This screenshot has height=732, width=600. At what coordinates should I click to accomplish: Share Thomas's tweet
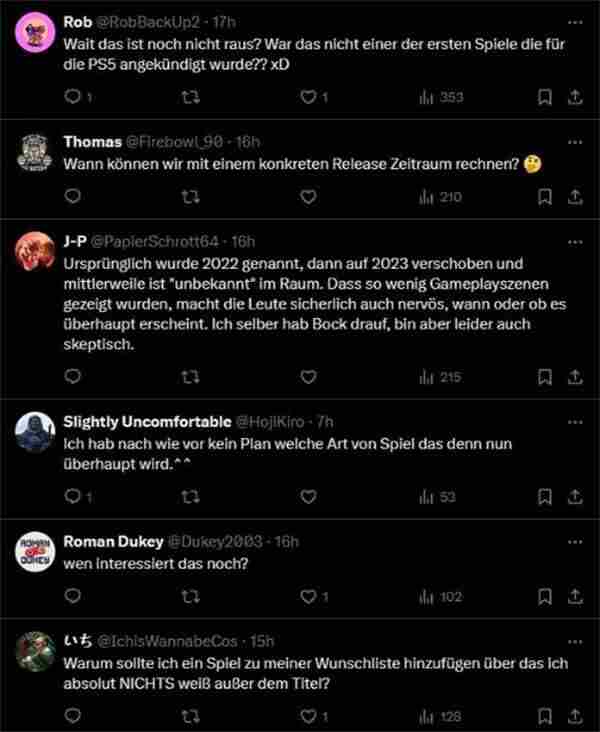point(575,197)
